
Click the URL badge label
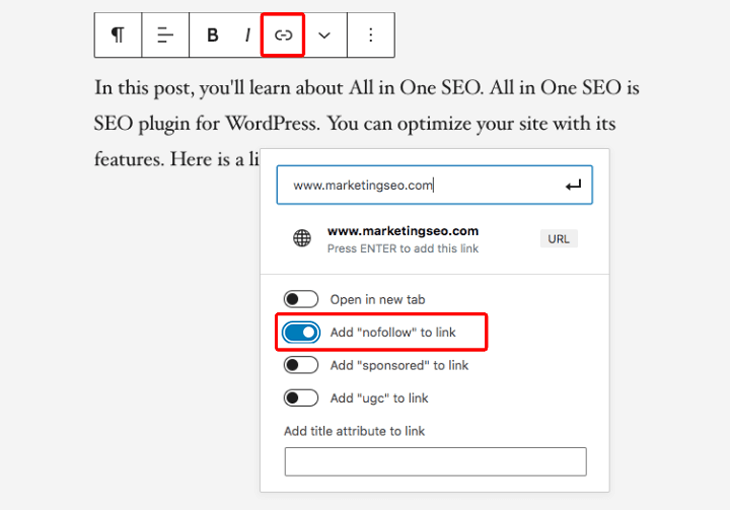559,239
